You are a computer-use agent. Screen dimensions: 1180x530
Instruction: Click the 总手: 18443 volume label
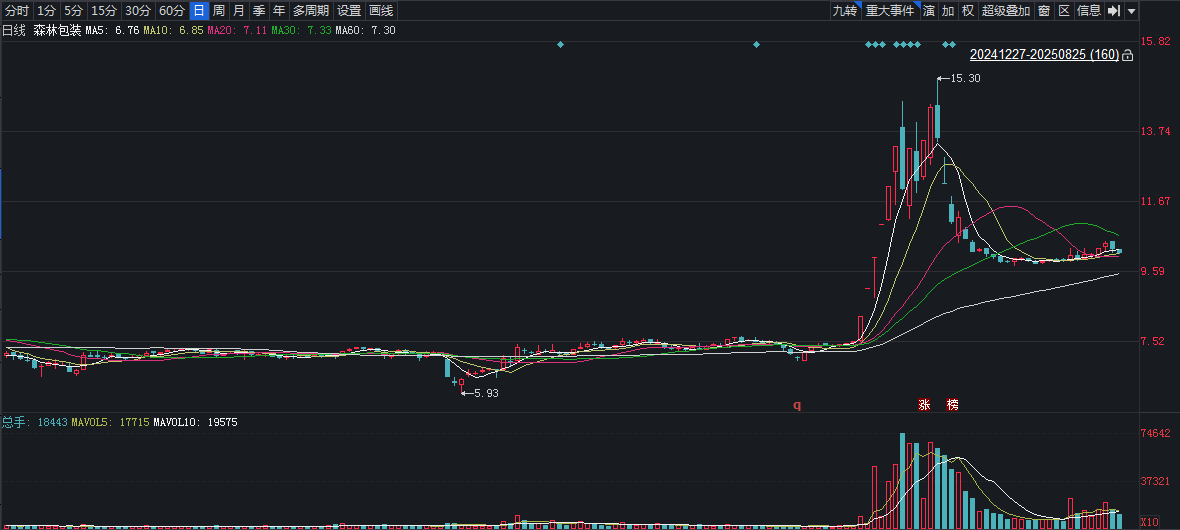click(35, 422)
